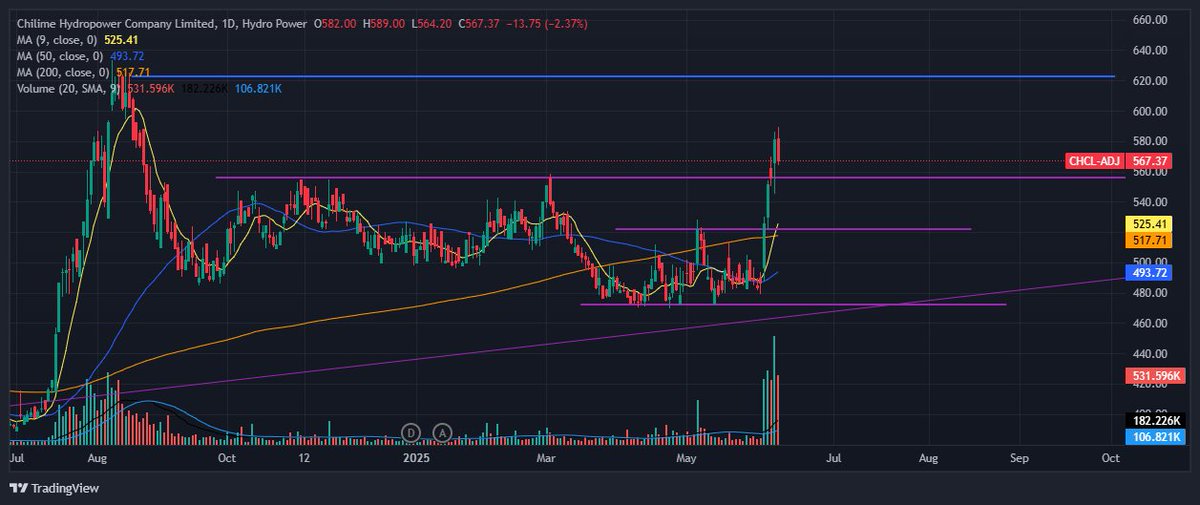Select the purple horizontal line near 556
This screenshot has width=1200, height=505.
[670, 177]
